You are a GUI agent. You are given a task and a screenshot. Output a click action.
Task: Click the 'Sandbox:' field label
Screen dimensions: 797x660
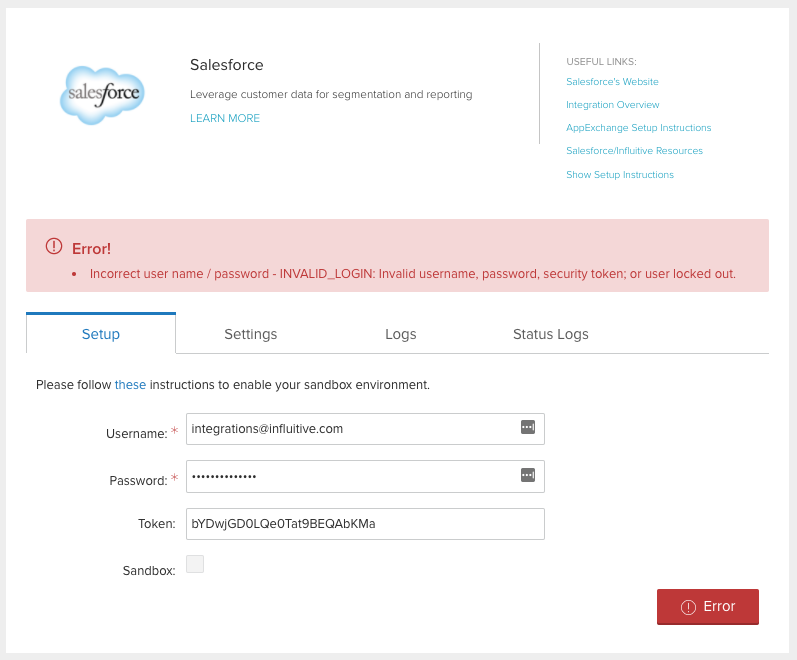tap(149, 571)
